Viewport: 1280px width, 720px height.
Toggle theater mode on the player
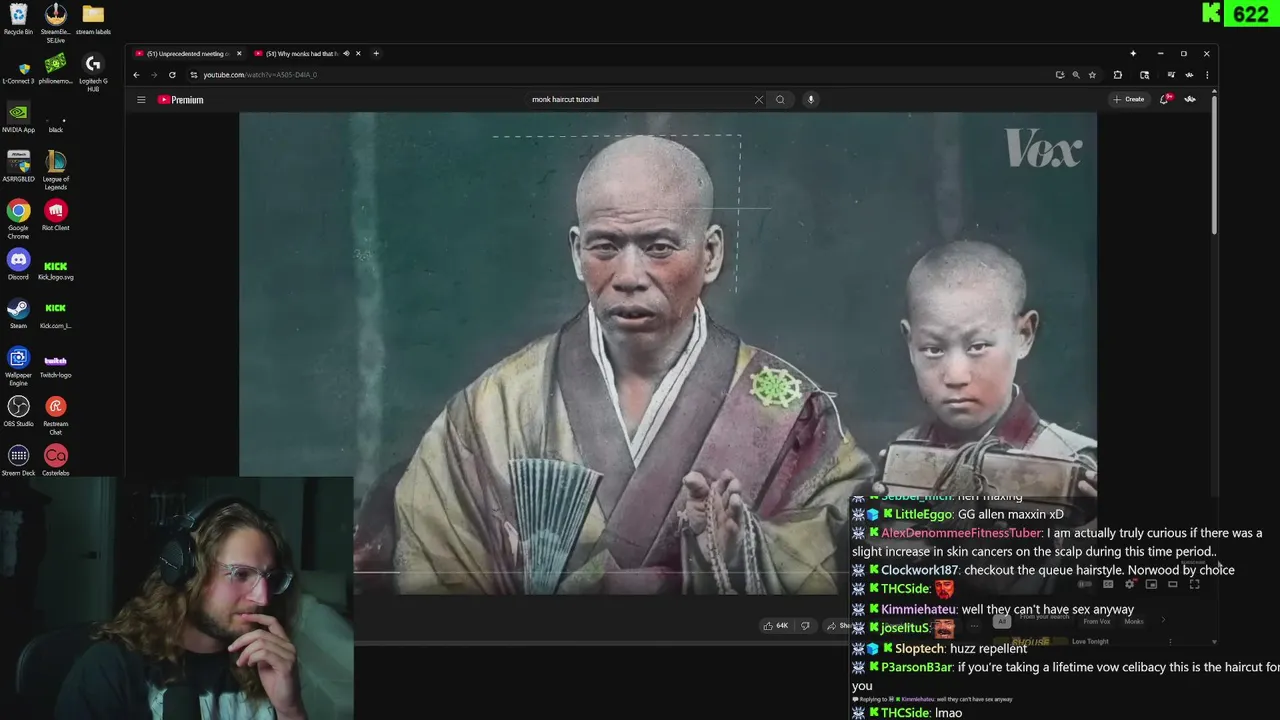[1173, 584]
